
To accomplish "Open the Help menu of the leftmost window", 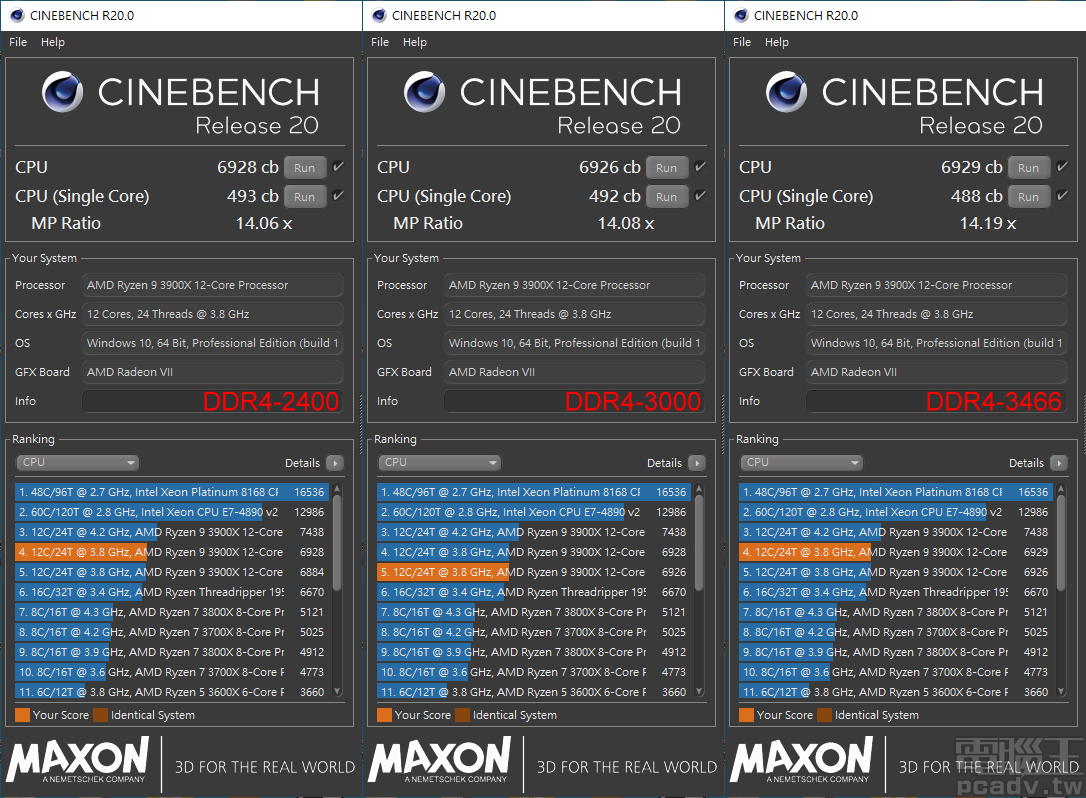I will pos(53,42).
